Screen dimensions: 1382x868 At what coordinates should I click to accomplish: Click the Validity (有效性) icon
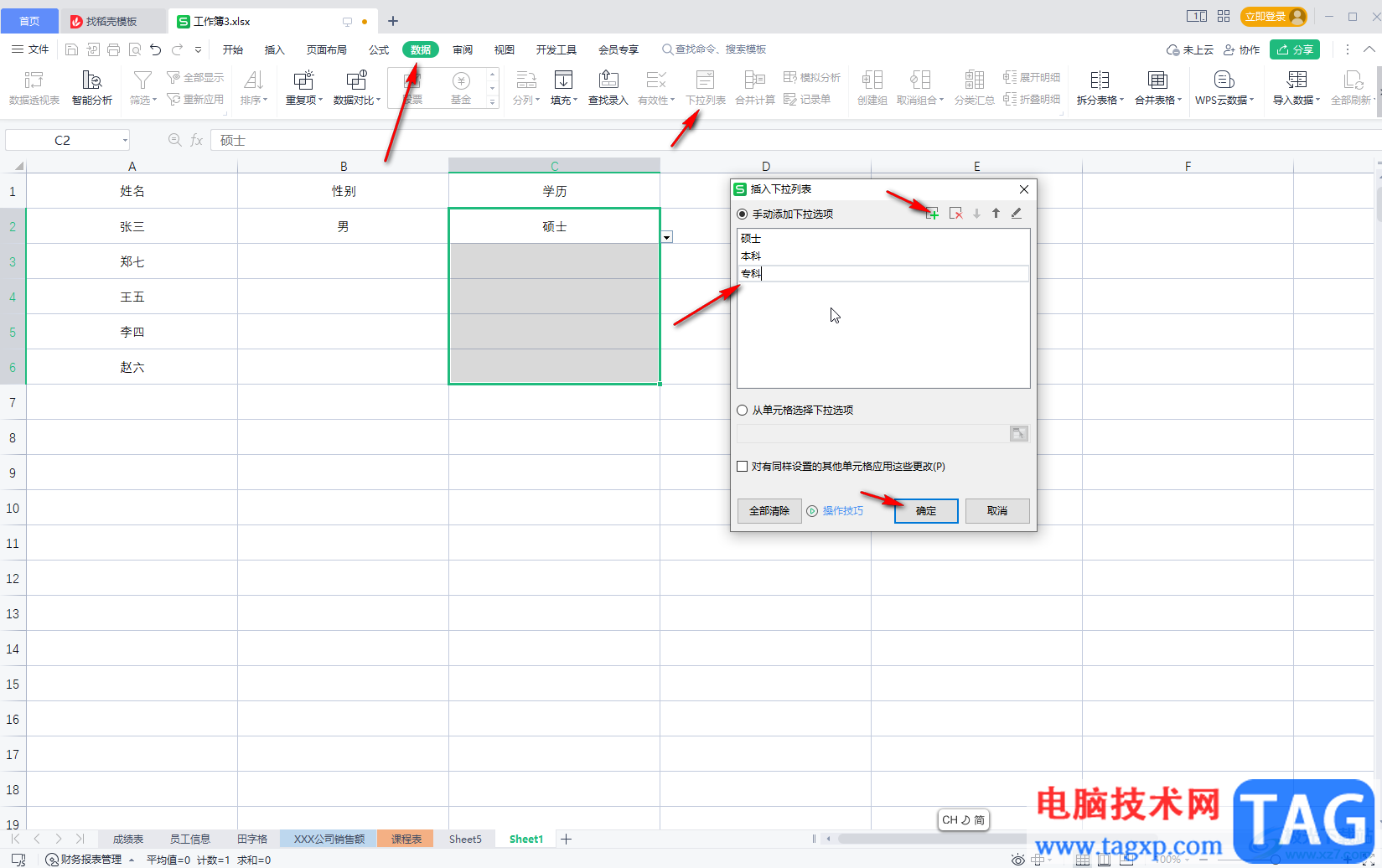[656, 80]
